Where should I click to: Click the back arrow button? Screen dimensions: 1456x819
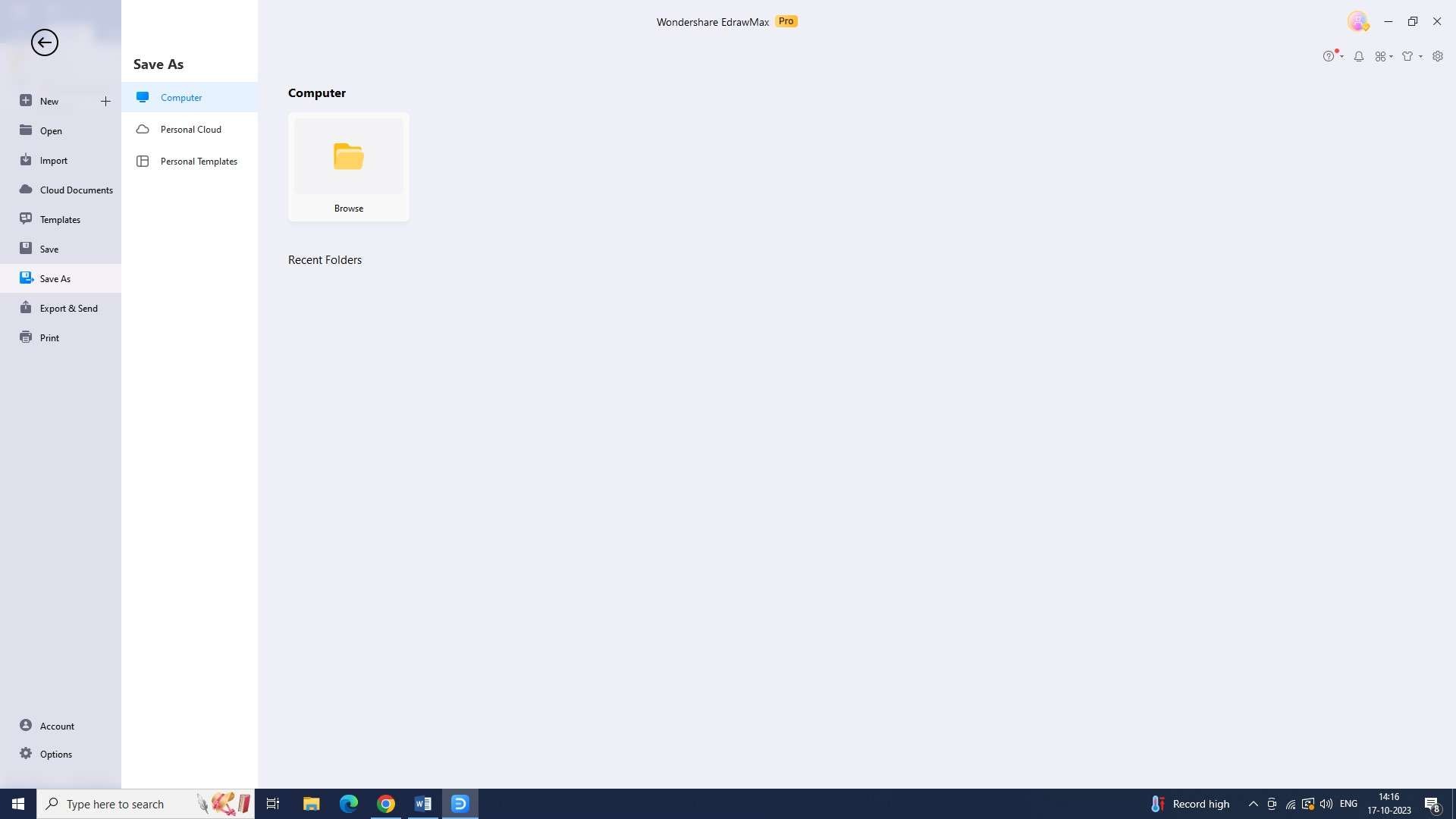coord(44,42)
